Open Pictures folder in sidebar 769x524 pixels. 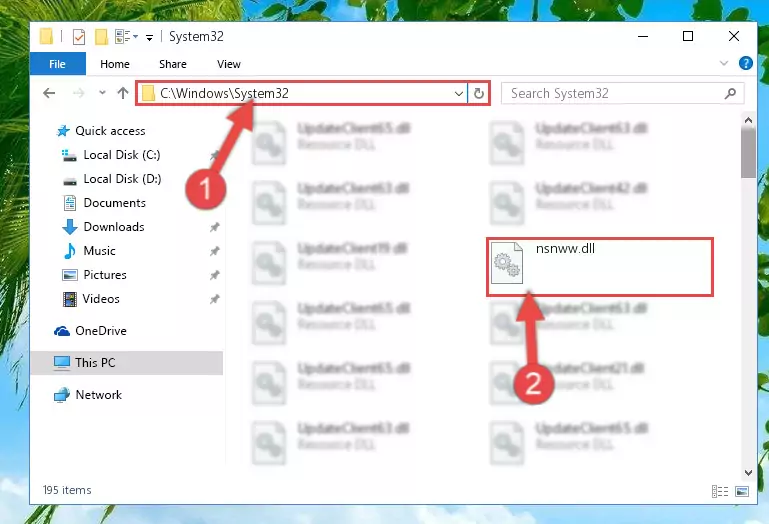[x=104, y=275]
